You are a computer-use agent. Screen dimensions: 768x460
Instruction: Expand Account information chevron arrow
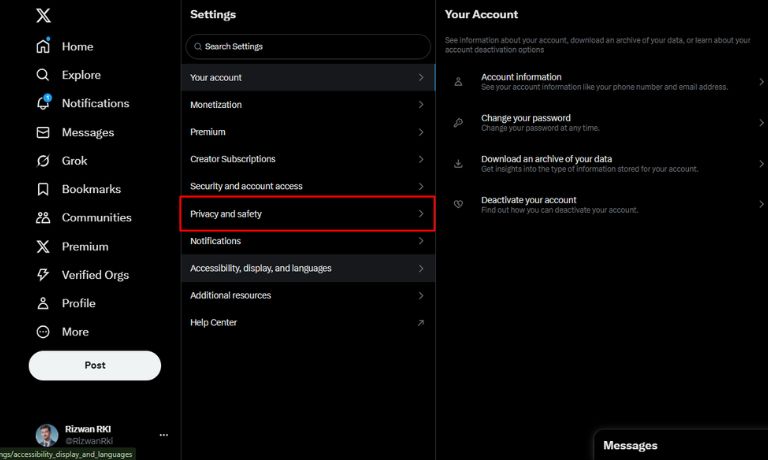tap(761, 82)
